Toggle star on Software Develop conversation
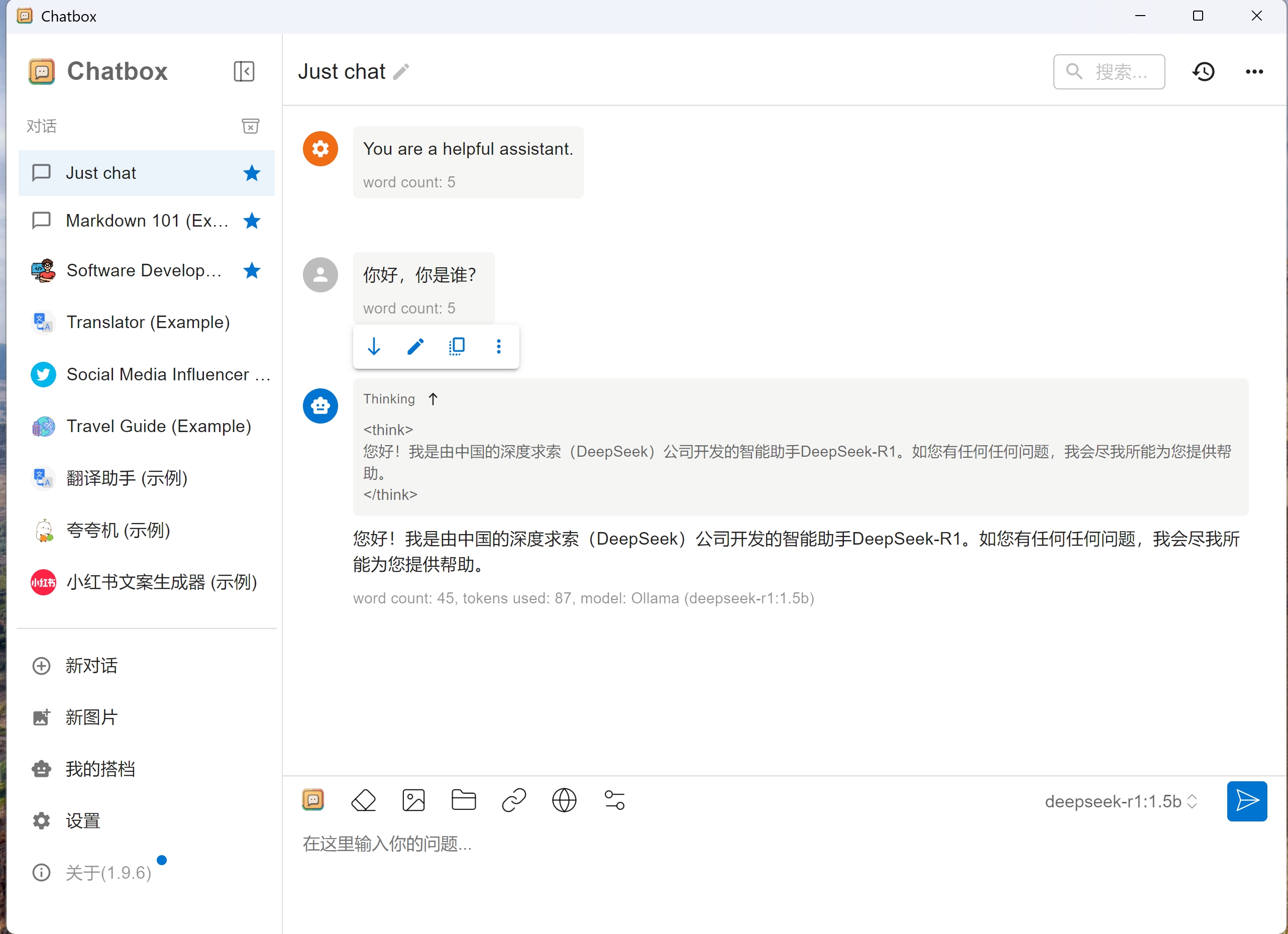The height and width of the screenshot is (934, 1288). click(x=252, y=270)
